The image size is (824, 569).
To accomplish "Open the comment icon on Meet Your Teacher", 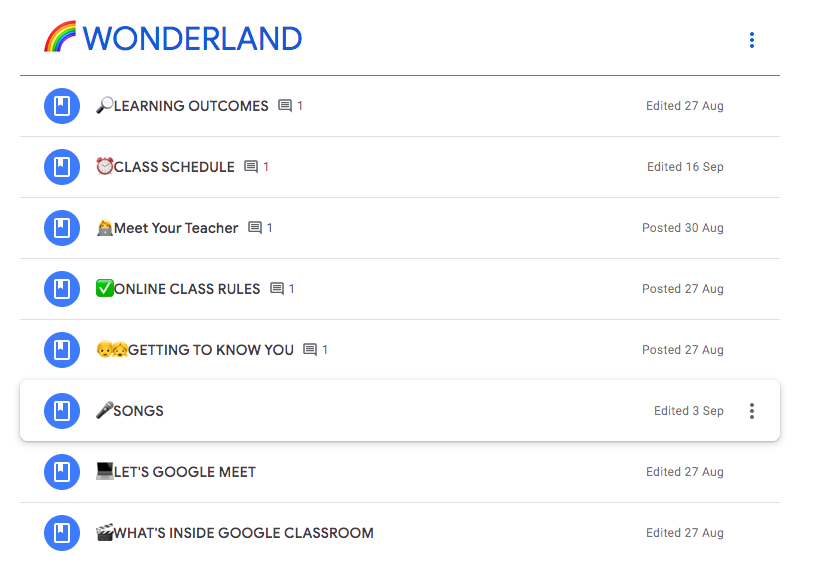I will coord(255,227).
